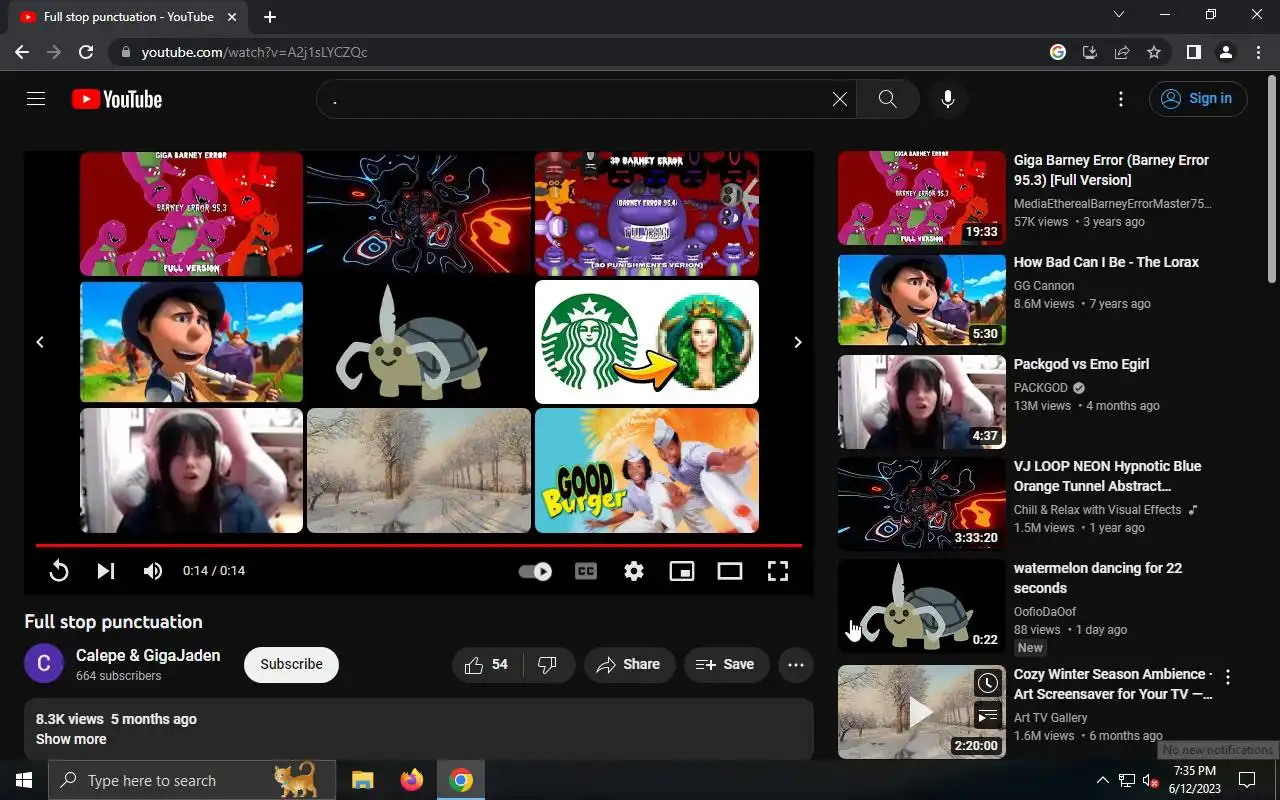The image size is (1280, 800).
Task: Bookmark this tab with the star
Action: coord(1154,52)
